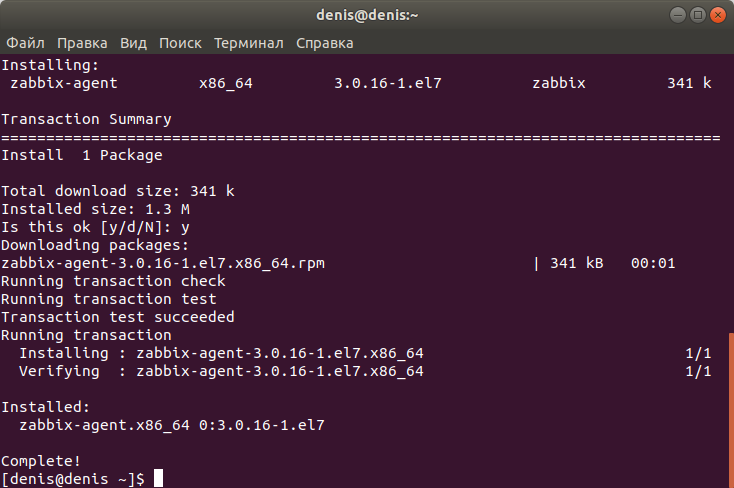
Task: Click the 'Installed size: 1.3 M' line
Action: [95, 209]
